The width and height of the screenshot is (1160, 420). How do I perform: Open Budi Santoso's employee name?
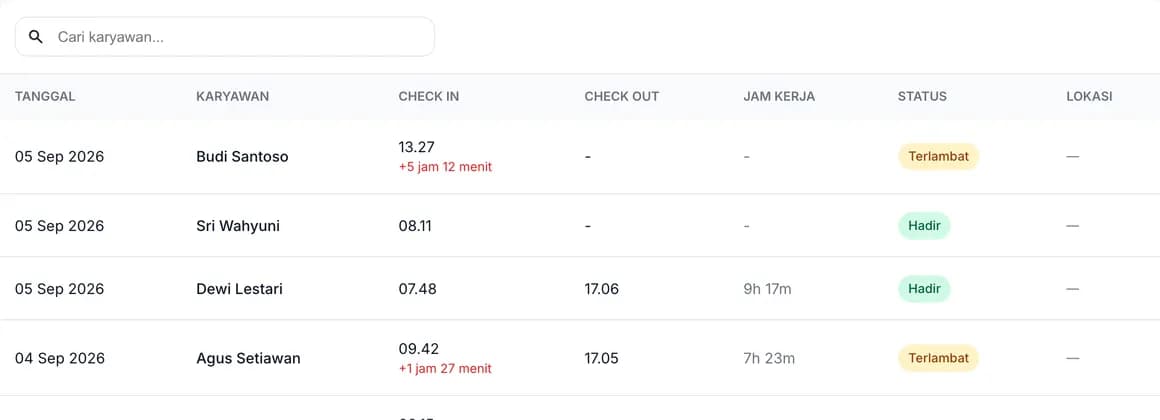(242, 157)
